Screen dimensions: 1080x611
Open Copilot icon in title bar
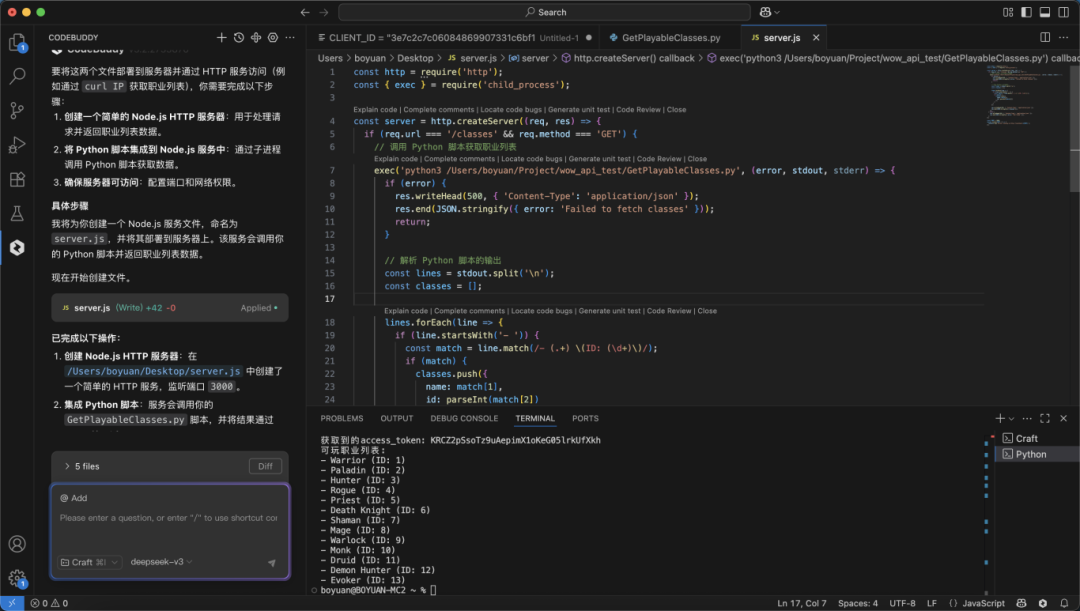click(765, 12)
